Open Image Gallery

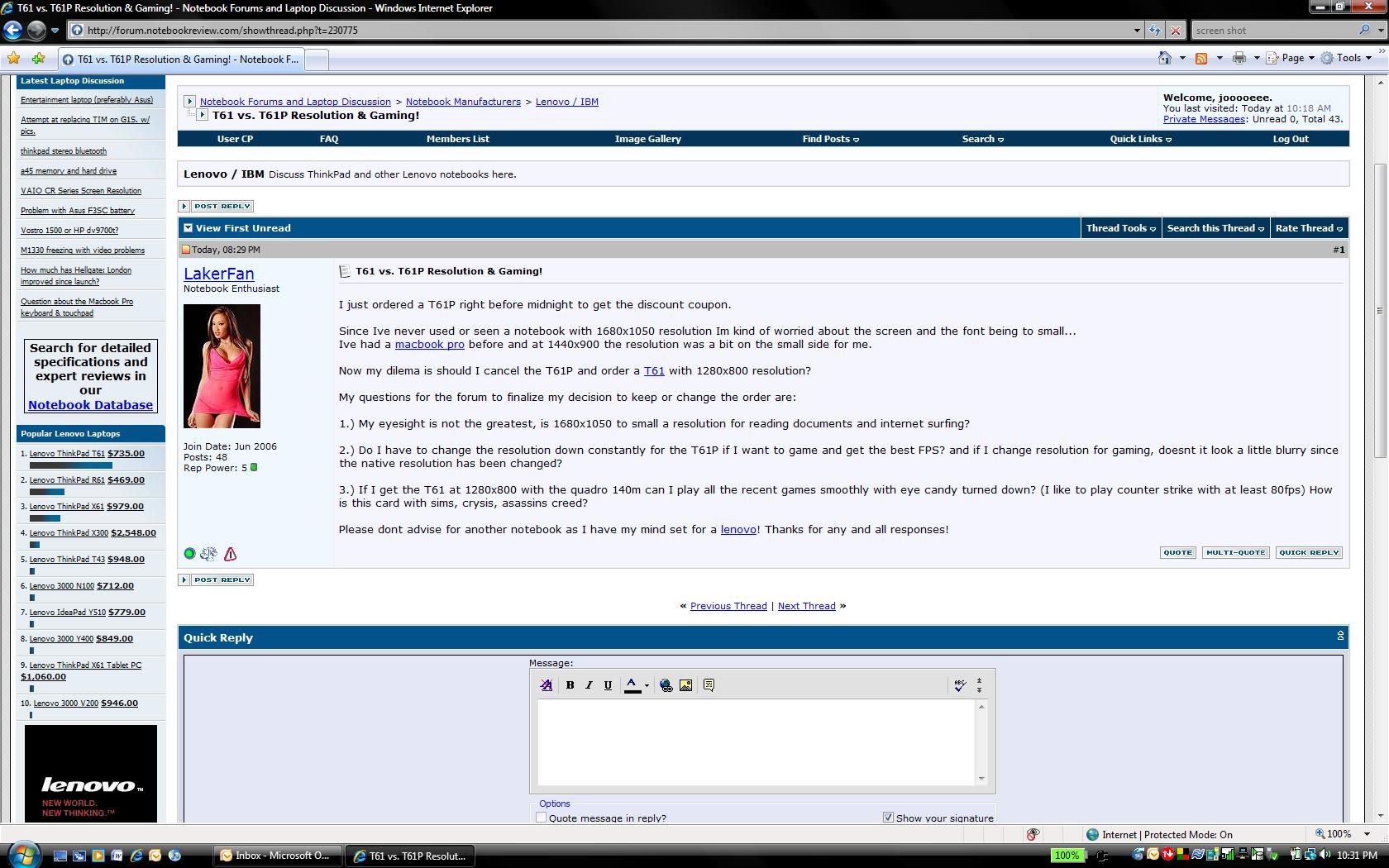(647, 139)
